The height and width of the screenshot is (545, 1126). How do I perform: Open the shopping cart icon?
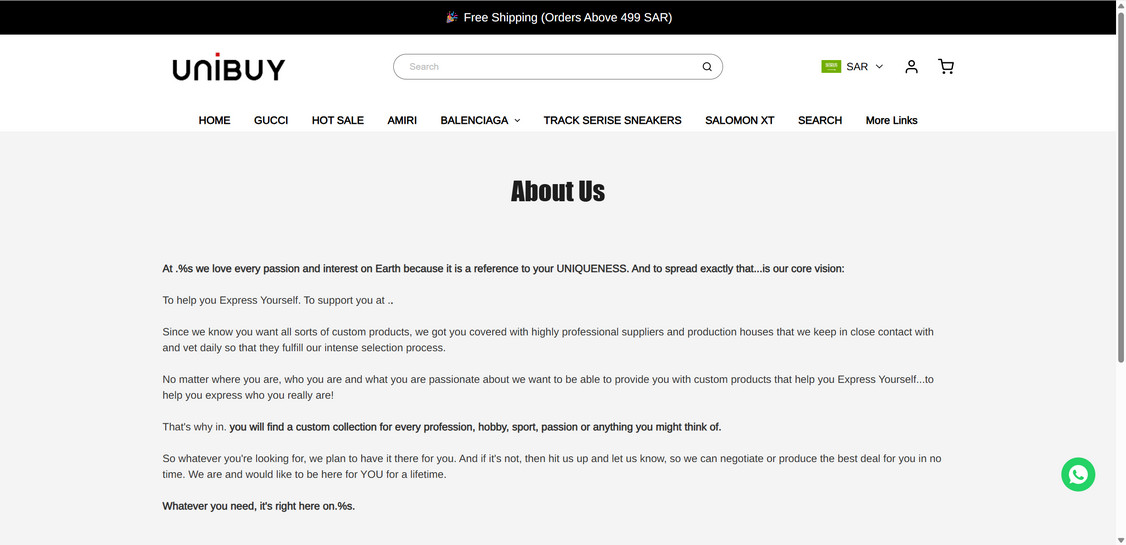(946, 67)
